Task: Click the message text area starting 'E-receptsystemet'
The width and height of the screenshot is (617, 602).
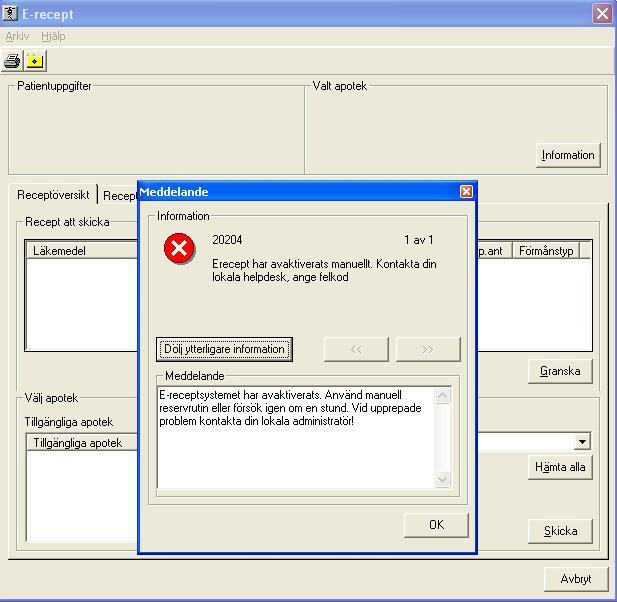Action: [x=296, y=438]
